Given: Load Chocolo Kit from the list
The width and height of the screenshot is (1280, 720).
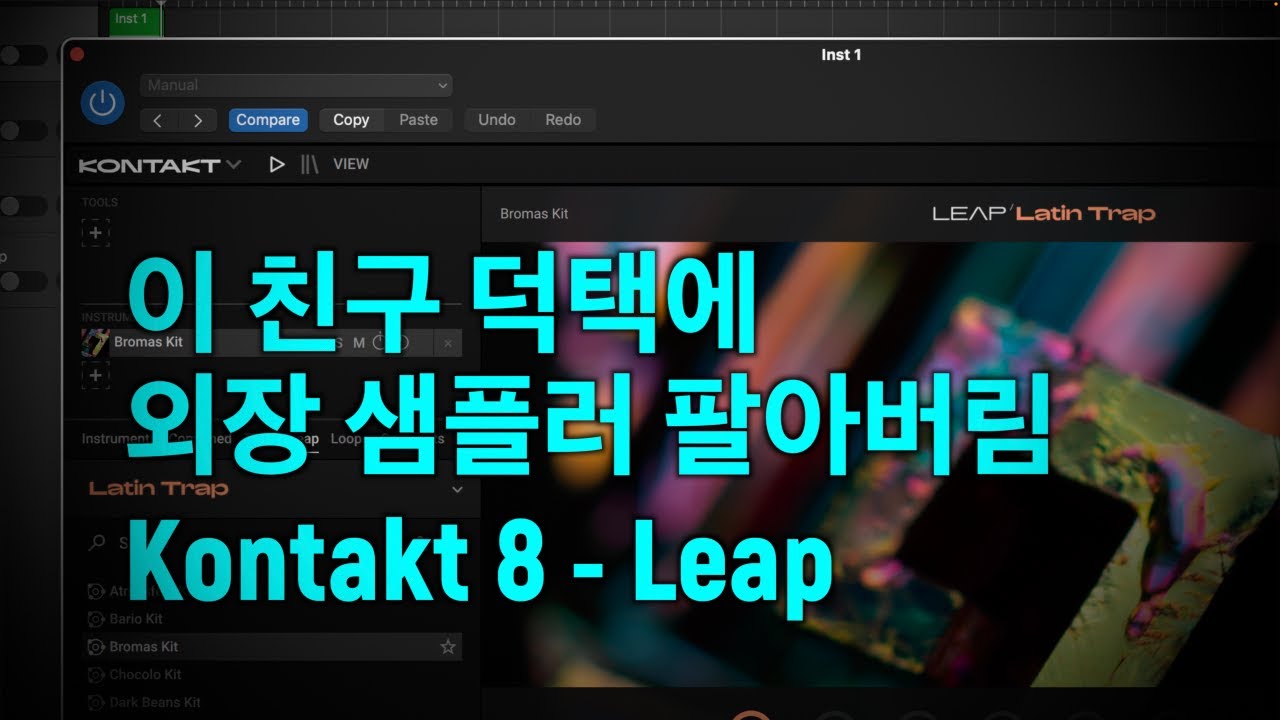Looking at the screenshot, I should click(145, 674).
